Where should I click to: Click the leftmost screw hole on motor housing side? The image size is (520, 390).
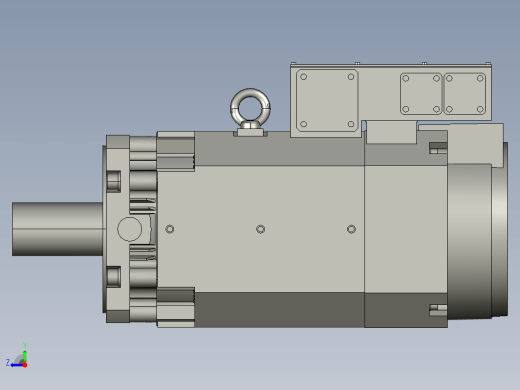pos(170,229)
